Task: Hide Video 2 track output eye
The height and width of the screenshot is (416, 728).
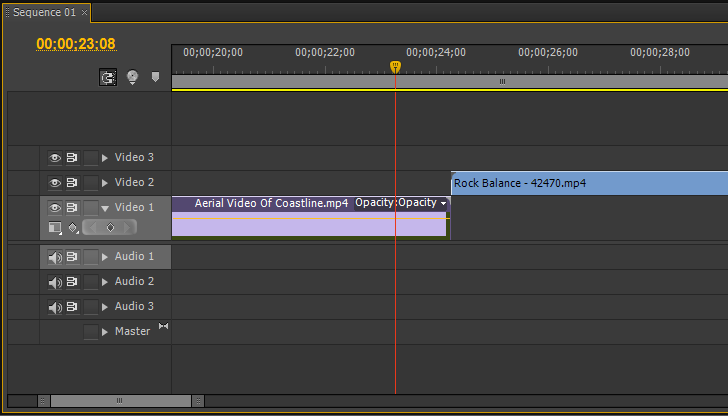Action: coord(55,183)
